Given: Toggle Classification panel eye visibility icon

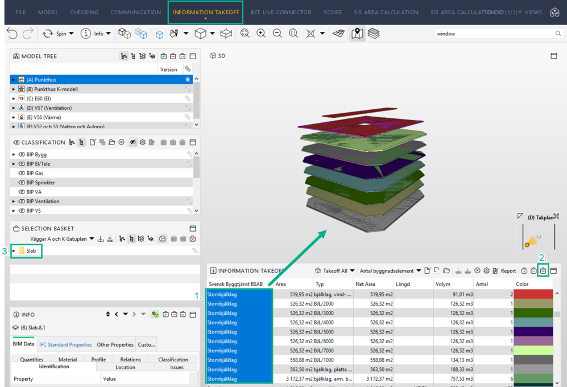Looking at the screenshot, I should [x=133, y=142].
